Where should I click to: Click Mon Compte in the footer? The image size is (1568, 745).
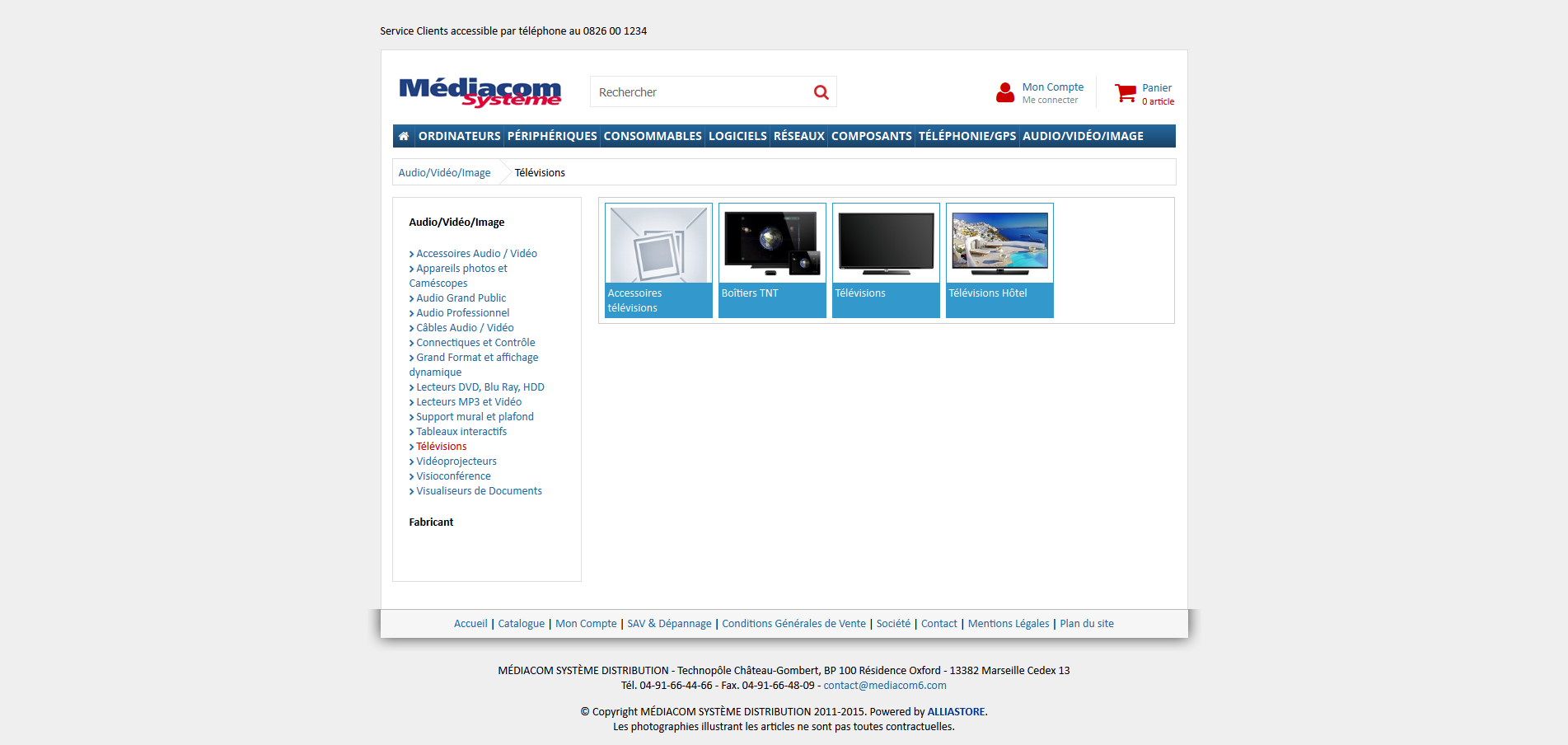coord(586,623)
